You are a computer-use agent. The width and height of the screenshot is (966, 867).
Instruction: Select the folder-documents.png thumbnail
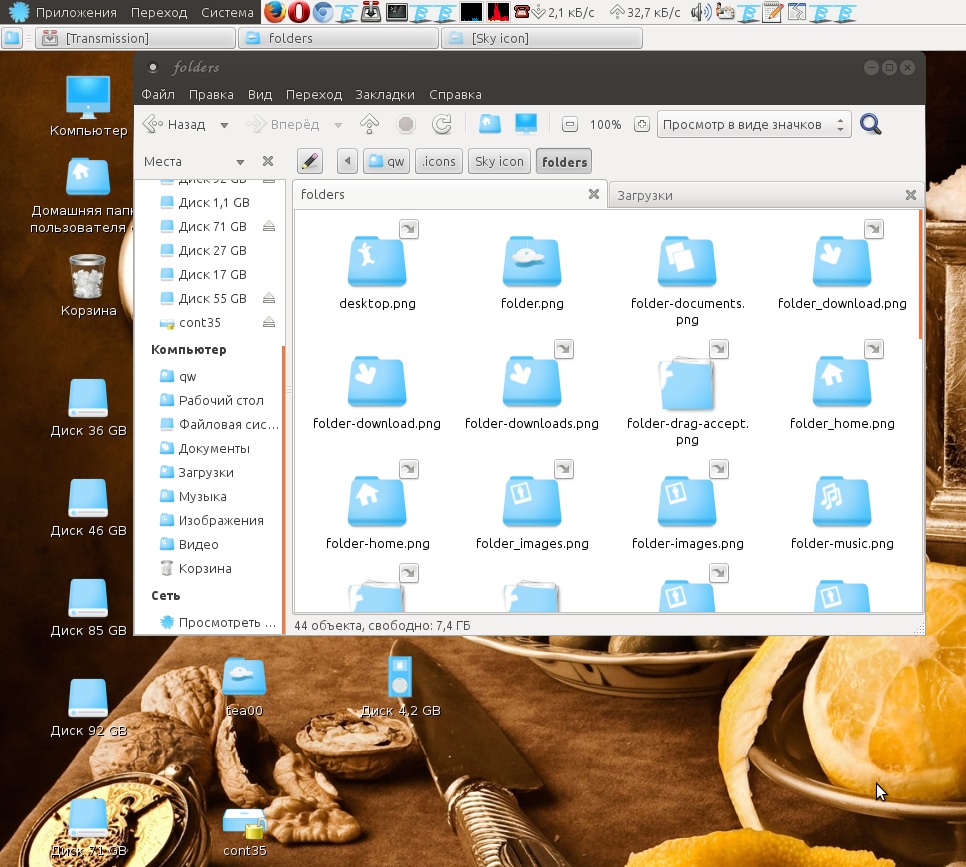click(x=687, y=261)
